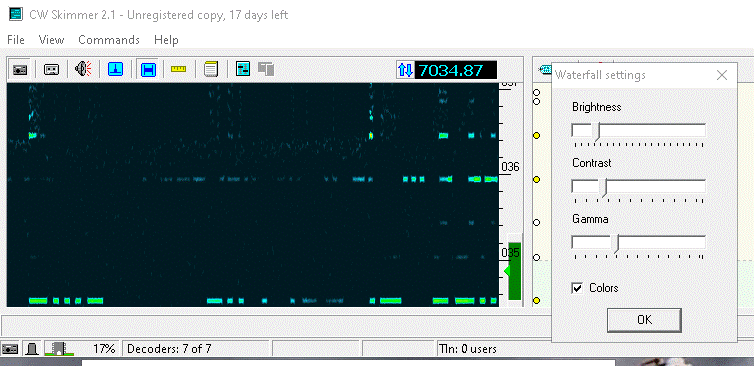Click OK in Waterfall settings

click(x=644, y=320)
